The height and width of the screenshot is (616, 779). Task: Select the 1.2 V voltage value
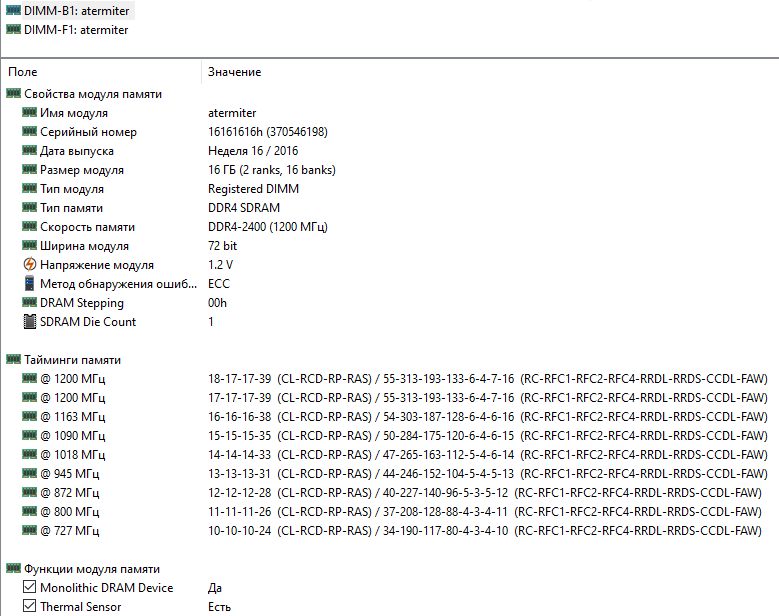point(220,265)
